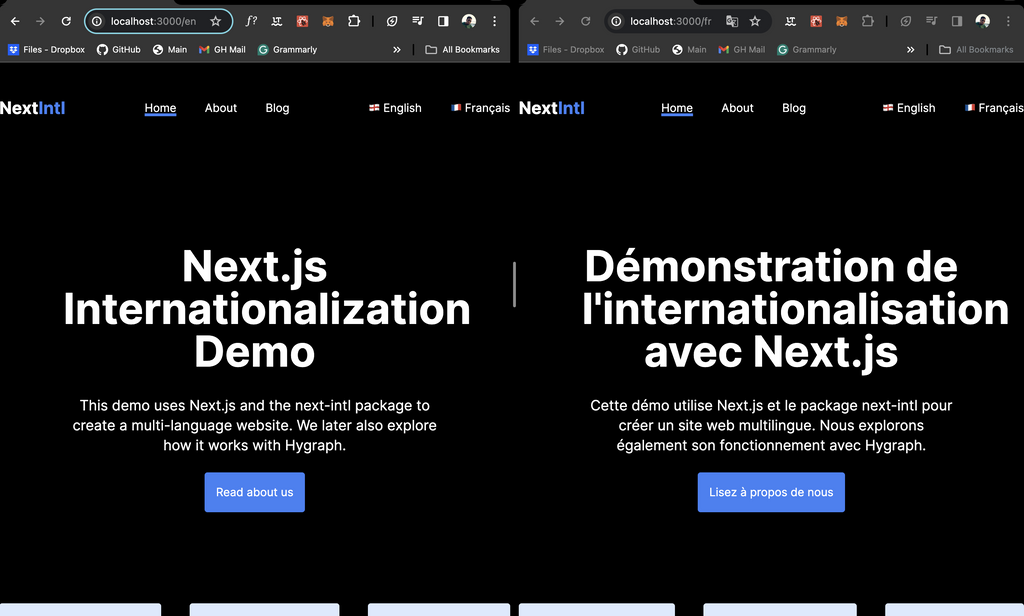This screenshot has width=1024, height=616.
Task: Click the Read about us button
Action: [255, 493]
